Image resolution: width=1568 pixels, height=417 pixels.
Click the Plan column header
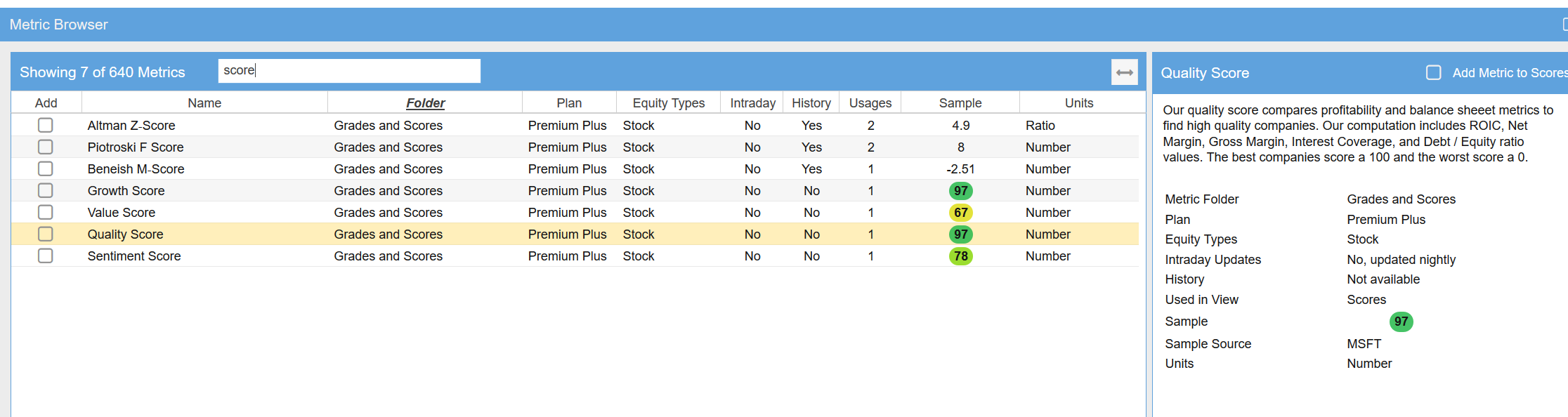click(569, 103)
